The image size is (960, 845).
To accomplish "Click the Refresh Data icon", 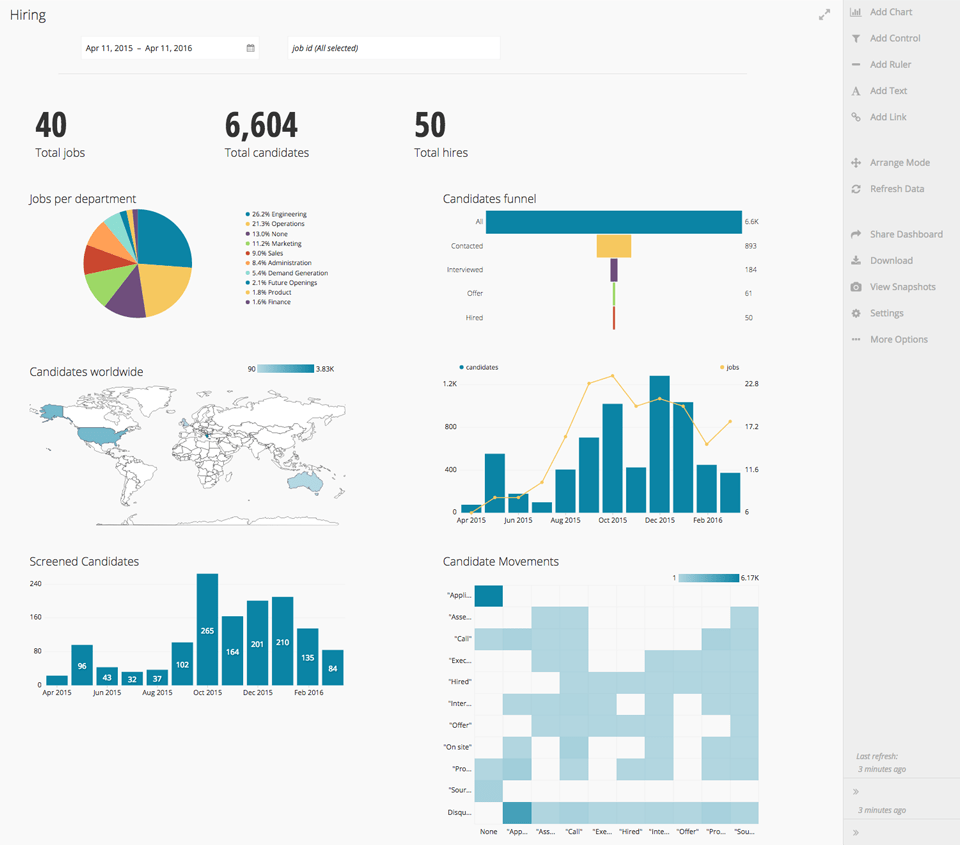I will pyautogui.click(x=855, y=188).
